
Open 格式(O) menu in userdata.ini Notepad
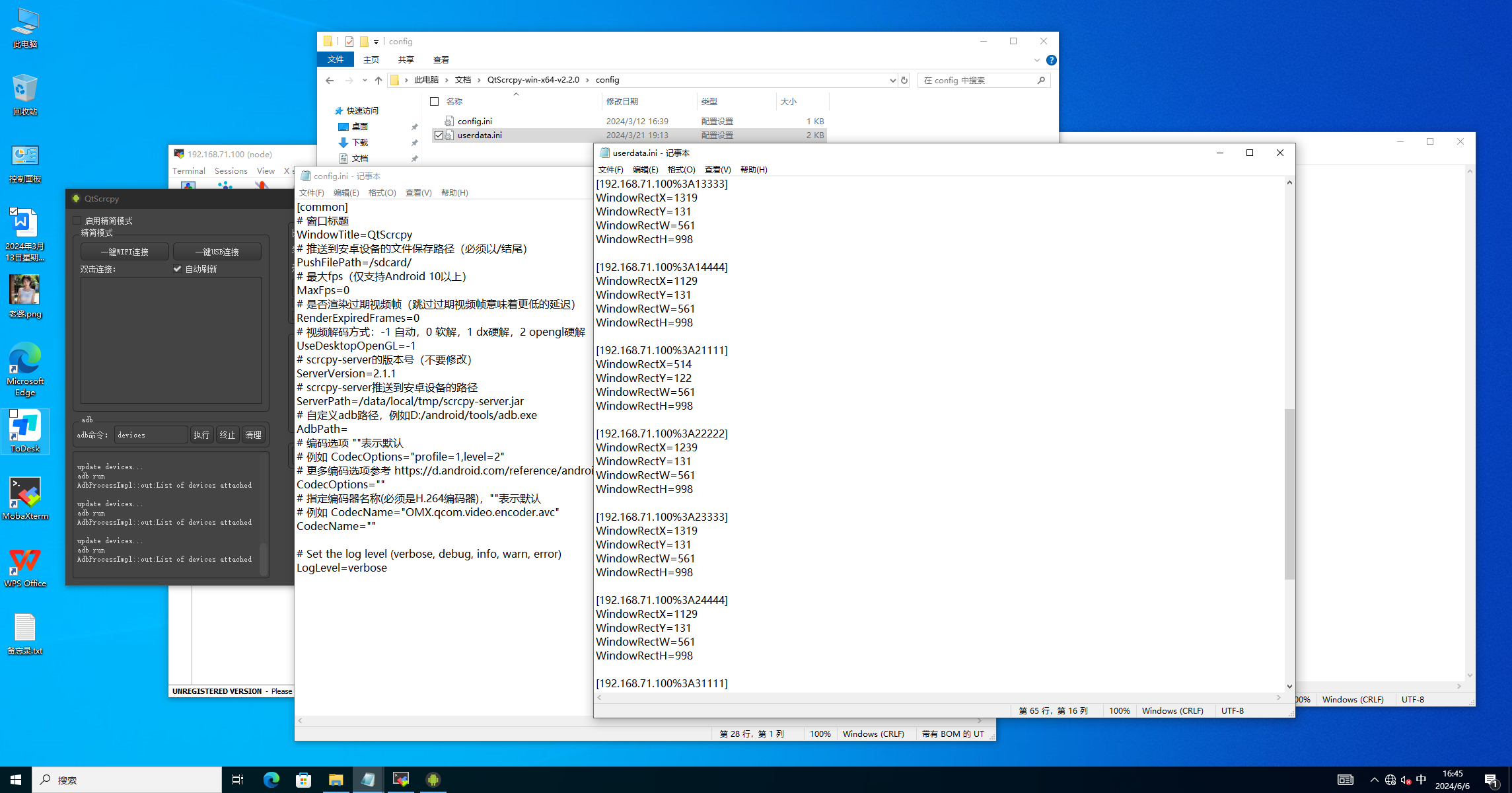click(x=681, y=170)
